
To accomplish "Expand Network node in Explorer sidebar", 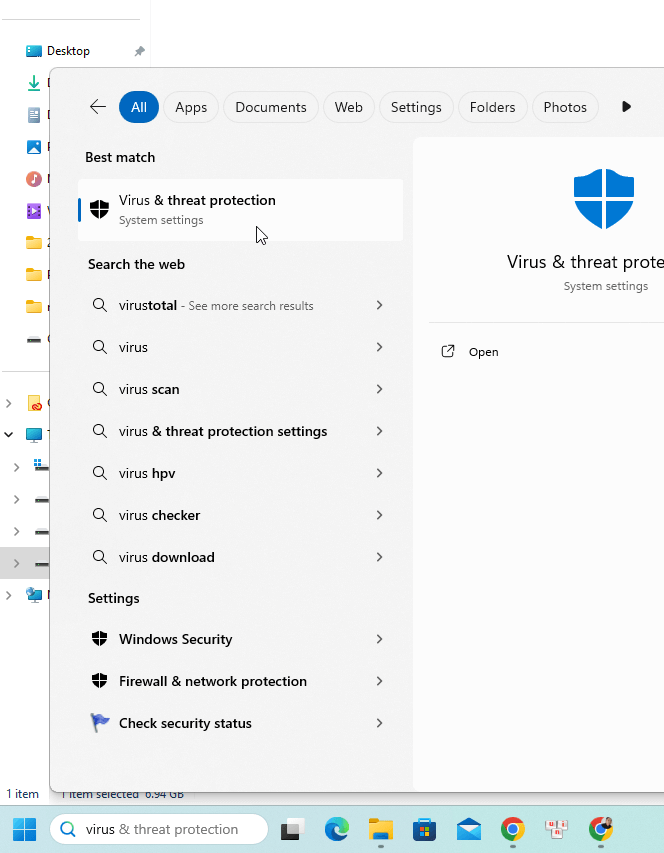I will pos(9,595).
